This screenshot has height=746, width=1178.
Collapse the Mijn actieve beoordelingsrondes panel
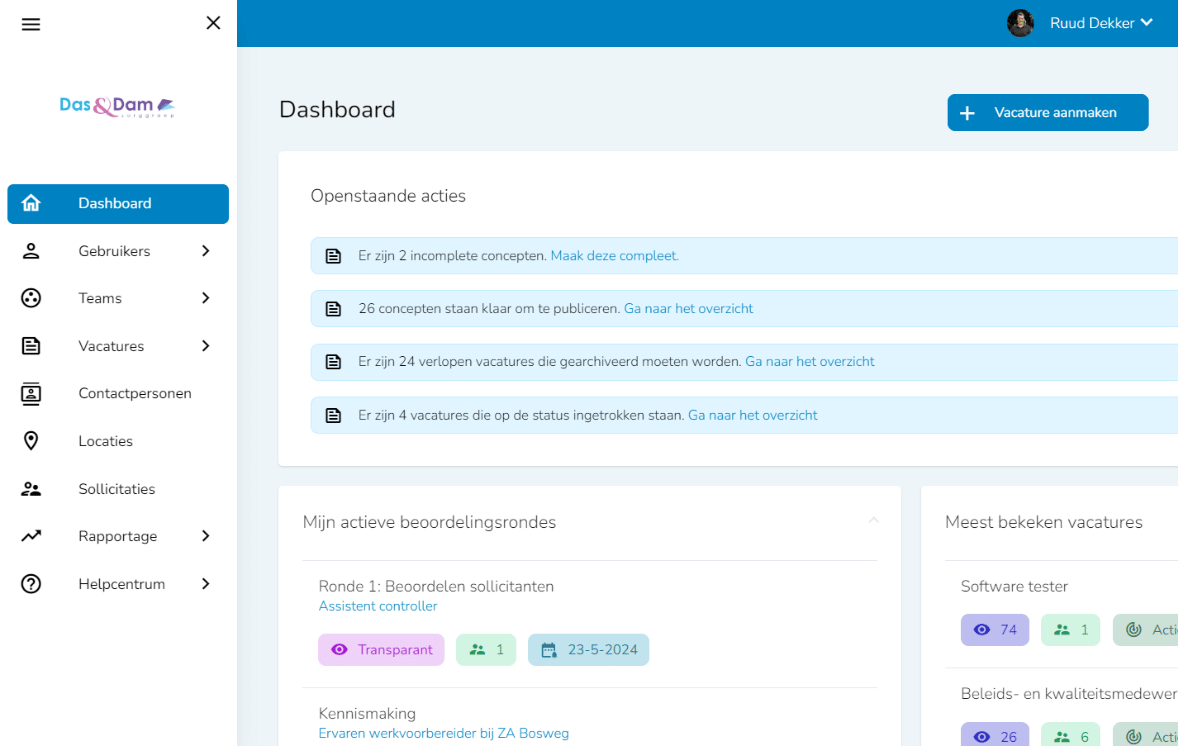coord(874,520)
